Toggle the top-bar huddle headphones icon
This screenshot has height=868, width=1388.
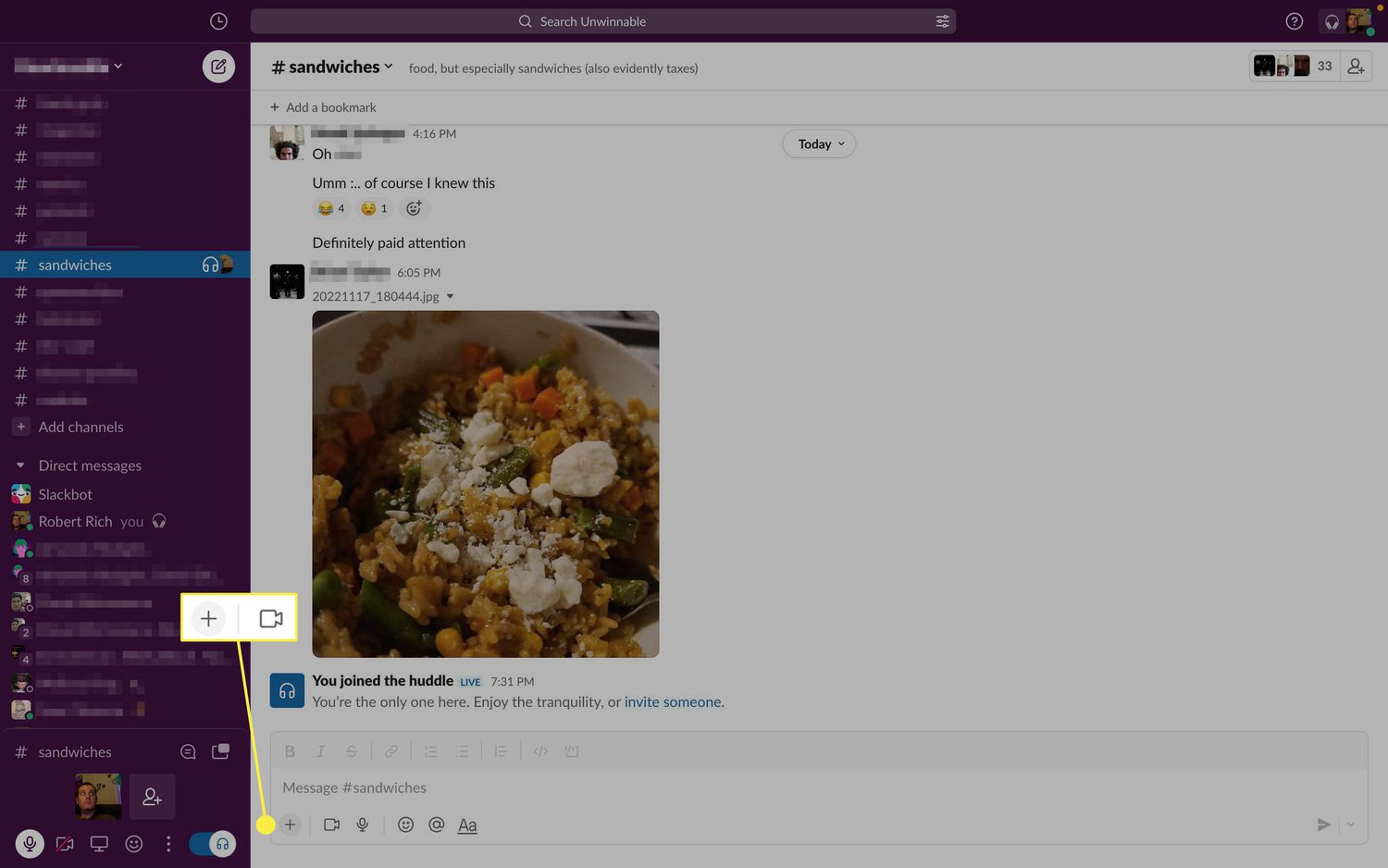tap(1332, 21)
